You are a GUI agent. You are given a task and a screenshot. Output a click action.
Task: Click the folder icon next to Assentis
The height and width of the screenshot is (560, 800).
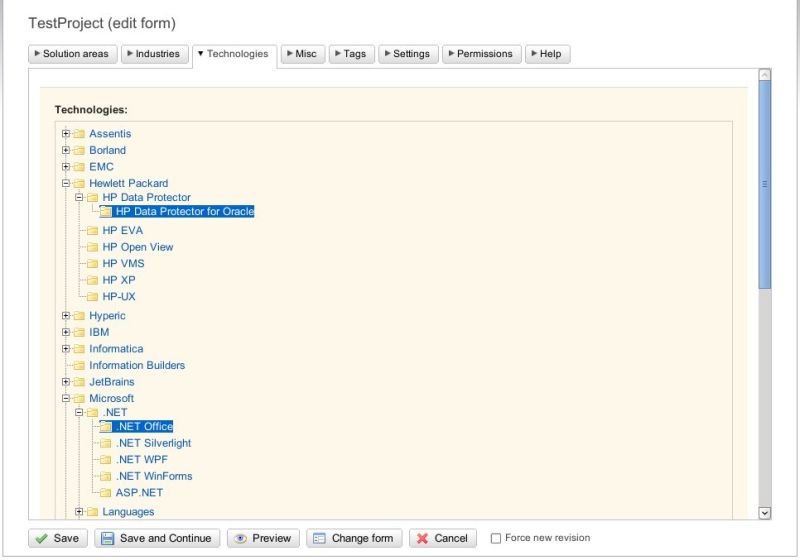coord(79,134)
